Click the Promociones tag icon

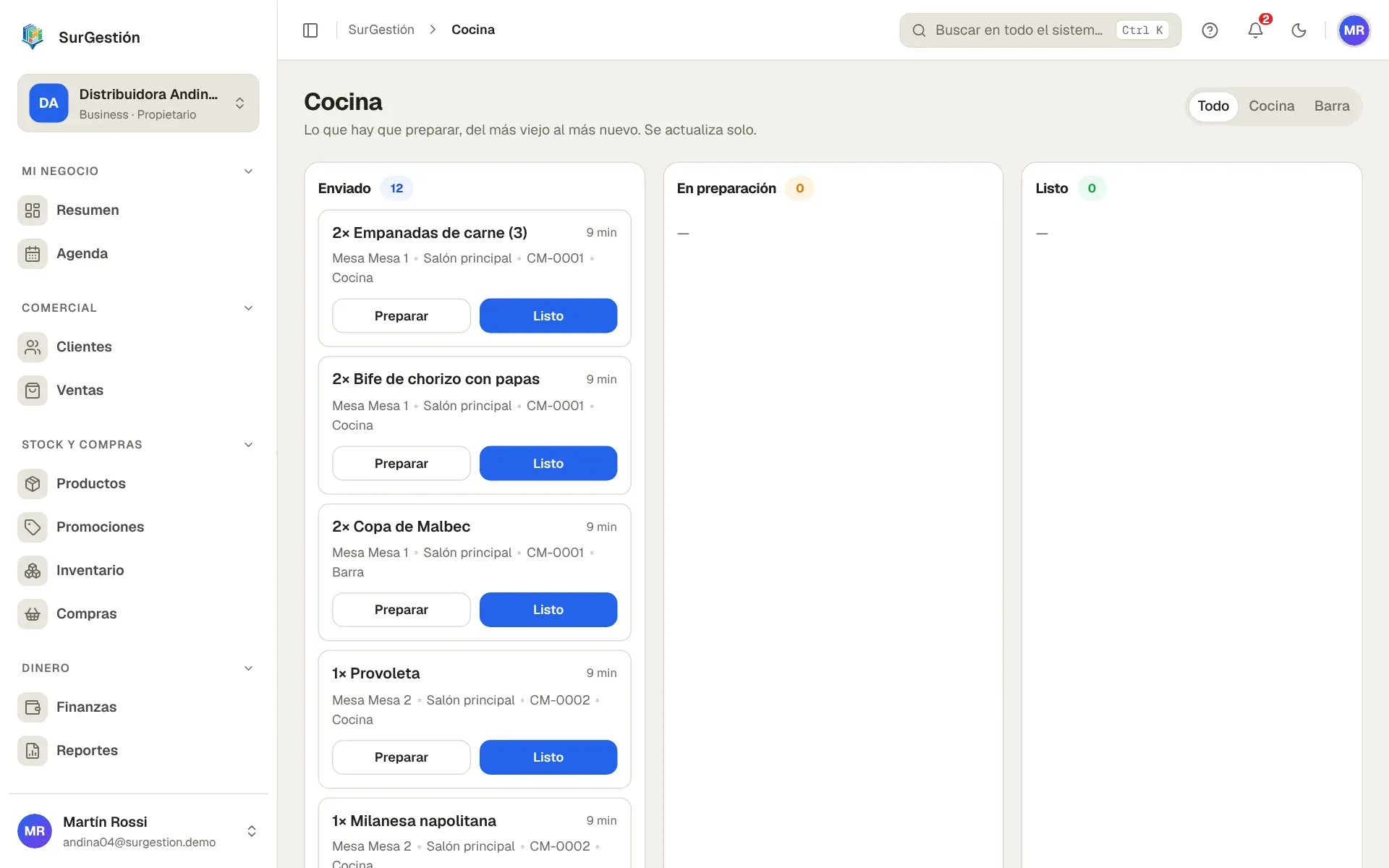coord(33,527)
